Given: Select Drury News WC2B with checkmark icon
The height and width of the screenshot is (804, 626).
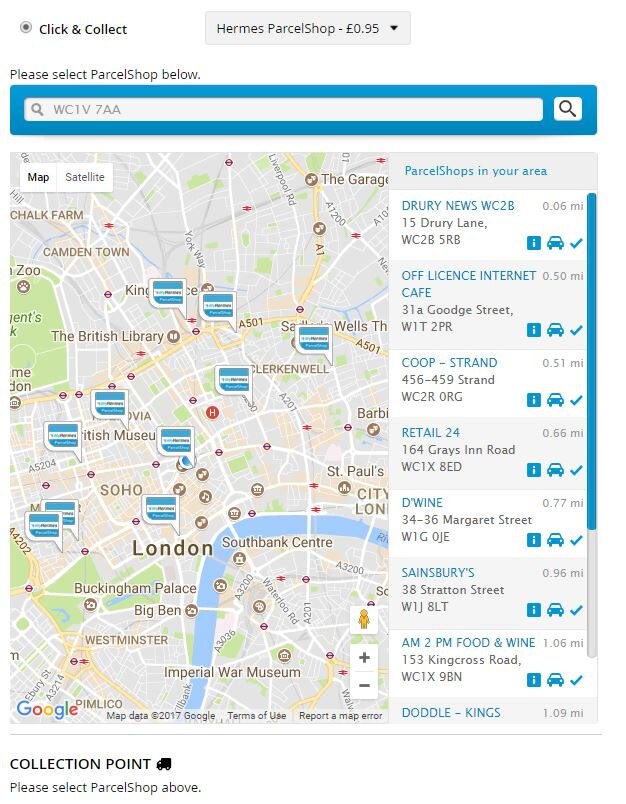Looking at the screenshot, I should coord(576,243).
